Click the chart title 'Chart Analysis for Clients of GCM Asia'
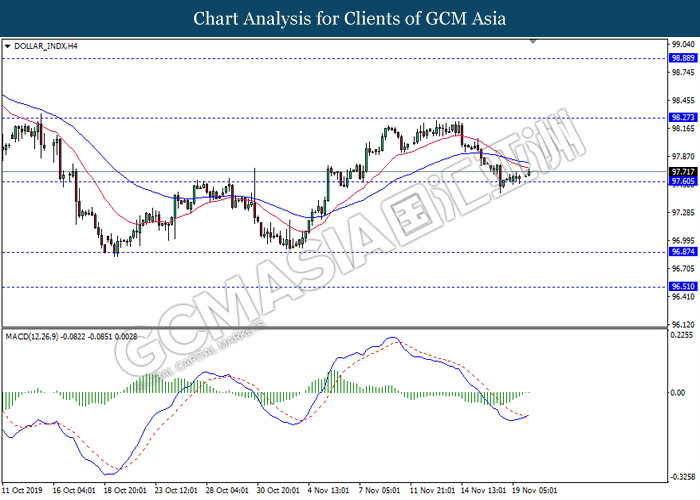 point(350,19)
